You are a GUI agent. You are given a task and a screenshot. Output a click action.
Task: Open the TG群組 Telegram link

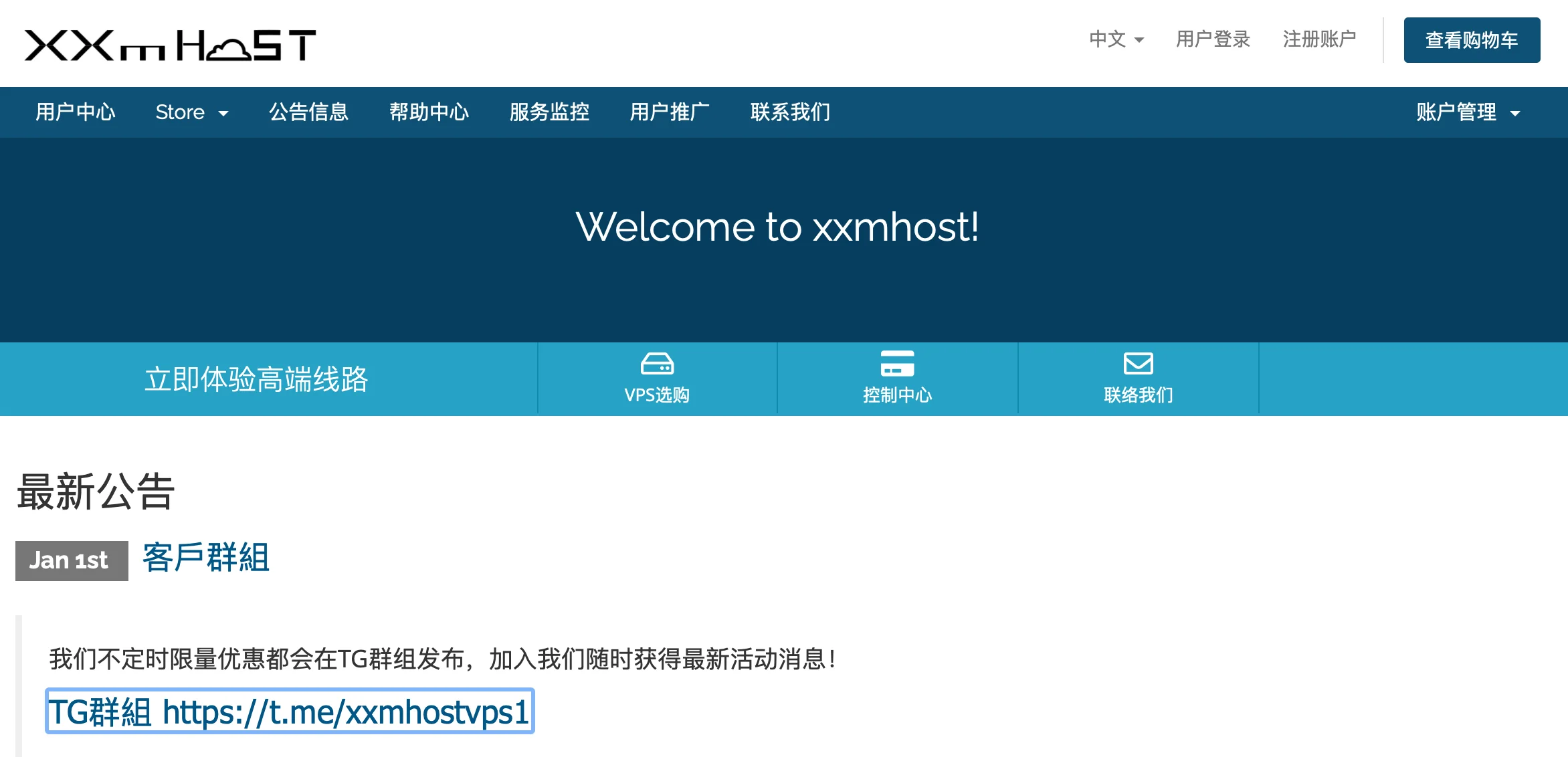[x=290, y=712]
